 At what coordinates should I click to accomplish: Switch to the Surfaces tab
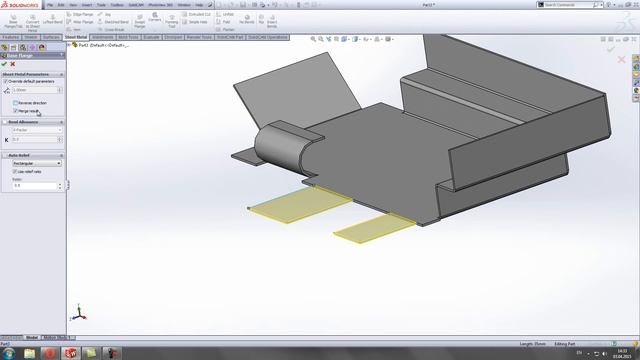click(51, 37)
